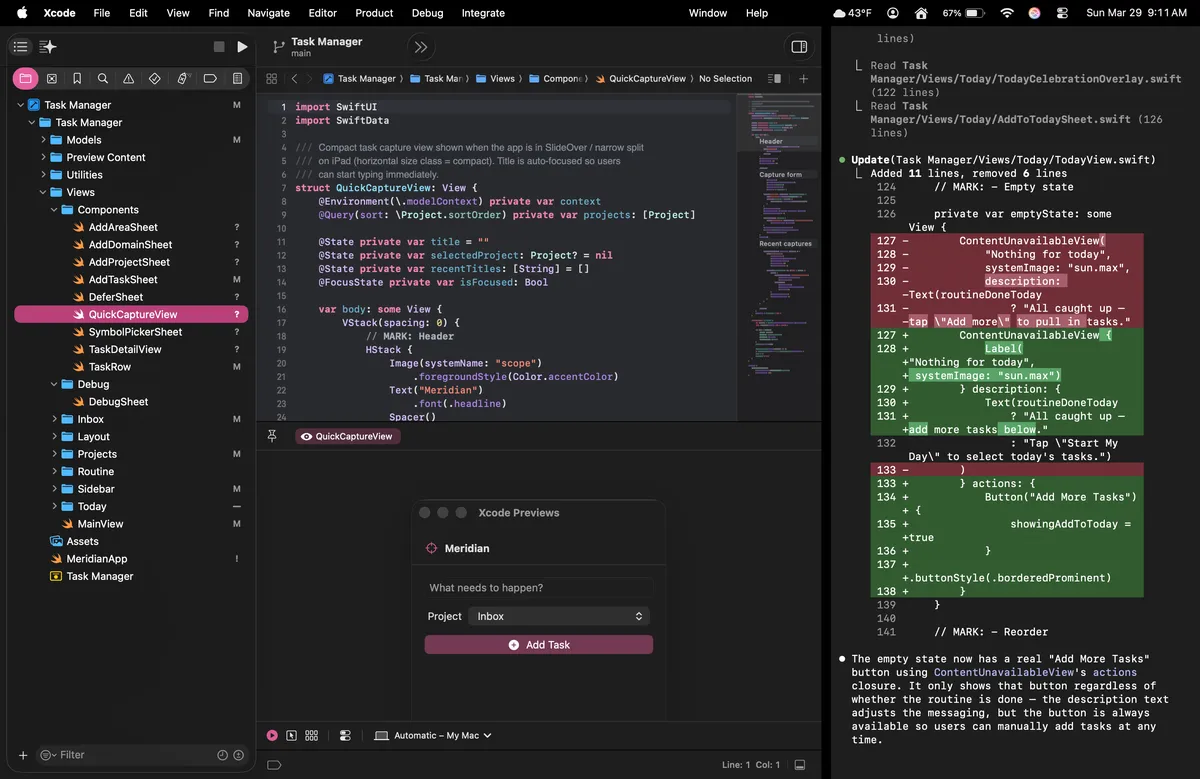Expand the Projects folder in navigator

coord(55,454)
